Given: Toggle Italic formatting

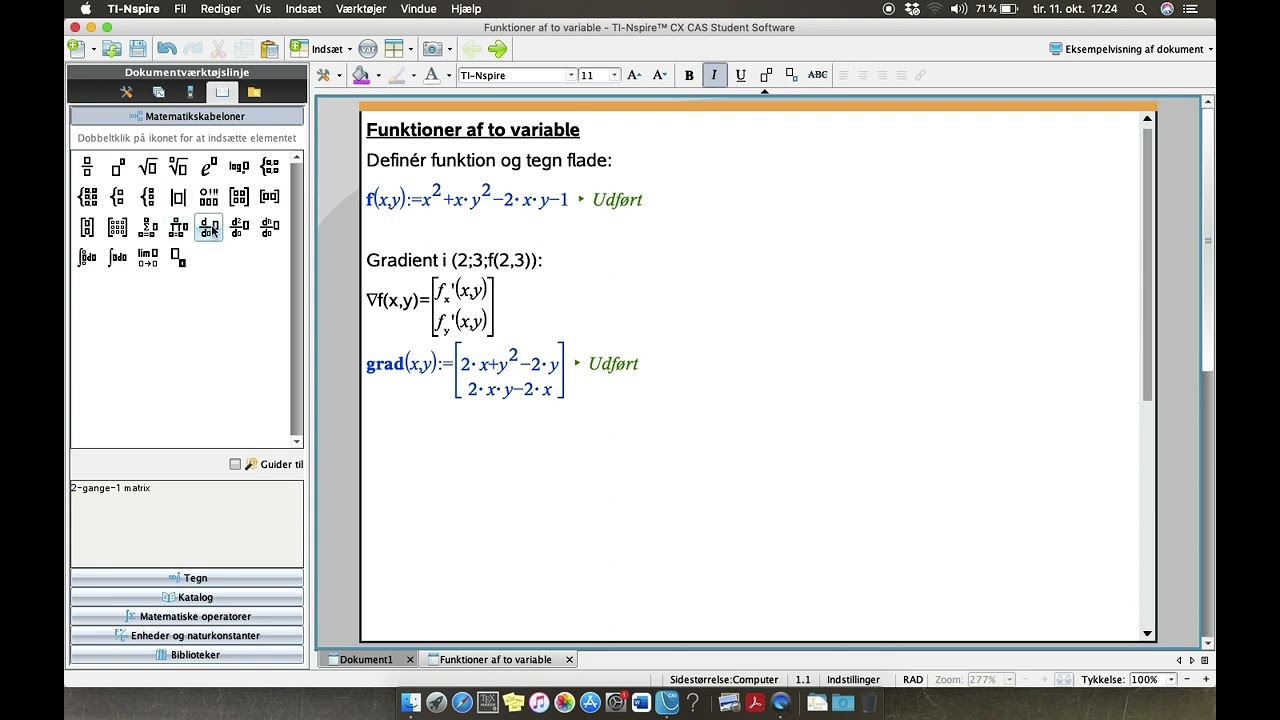Looking at the screenshot, I should (714, 75).
